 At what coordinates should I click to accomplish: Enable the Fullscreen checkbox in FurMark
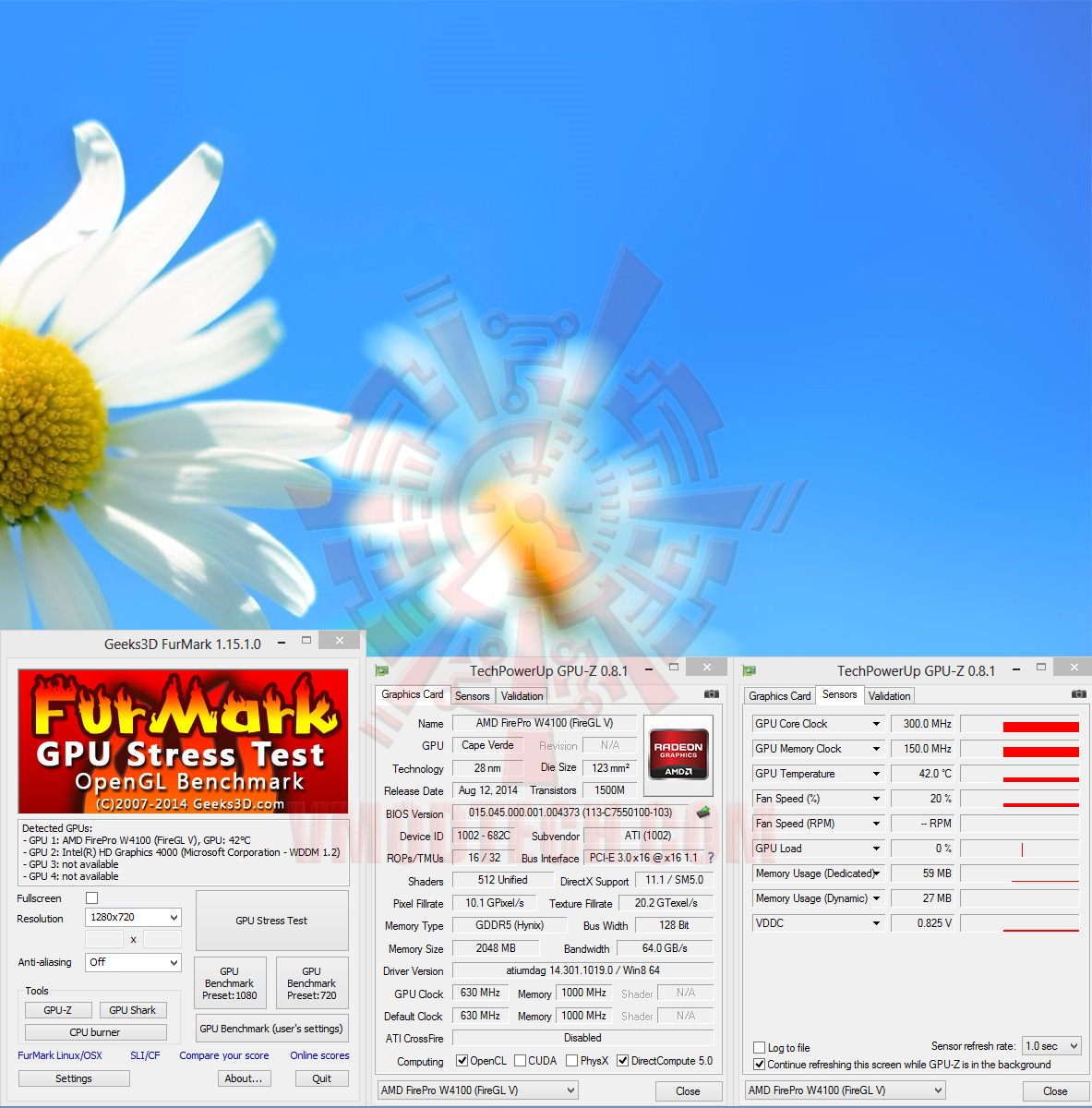(91, 897)
